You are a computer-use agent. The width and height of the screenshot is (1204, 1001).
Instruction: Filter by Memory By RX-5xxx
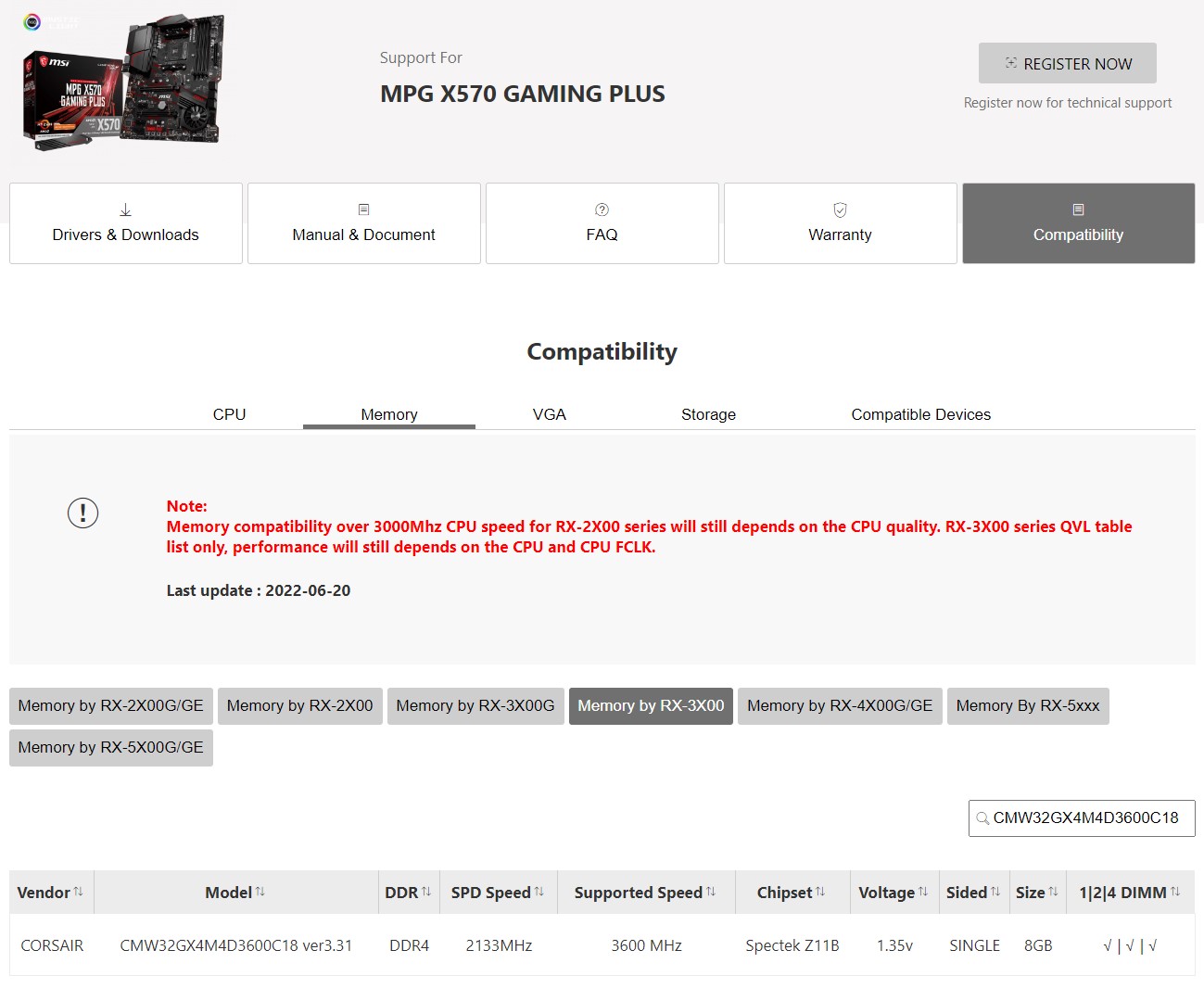[x=1028, y=706]
